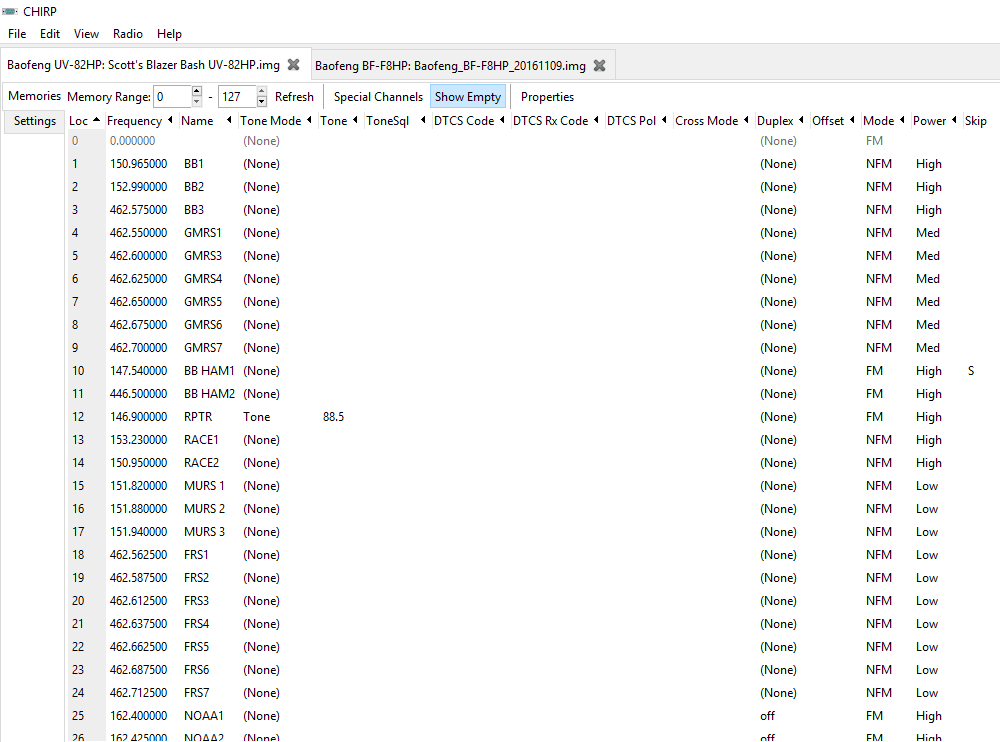This screenshot has width=1000, height=742.
Task: Select the name cell MURS 1
Action: [204, 486]
